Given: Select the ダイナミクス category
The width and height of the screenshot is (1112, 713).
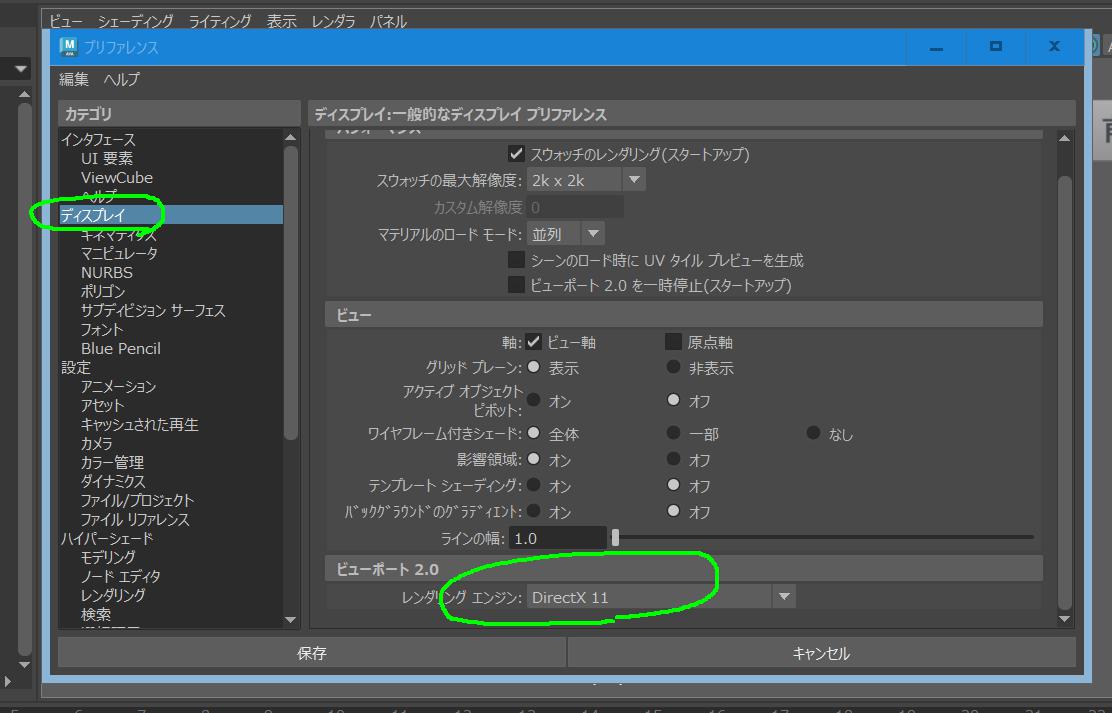Looking at the screenshot, I should point(113,481).
